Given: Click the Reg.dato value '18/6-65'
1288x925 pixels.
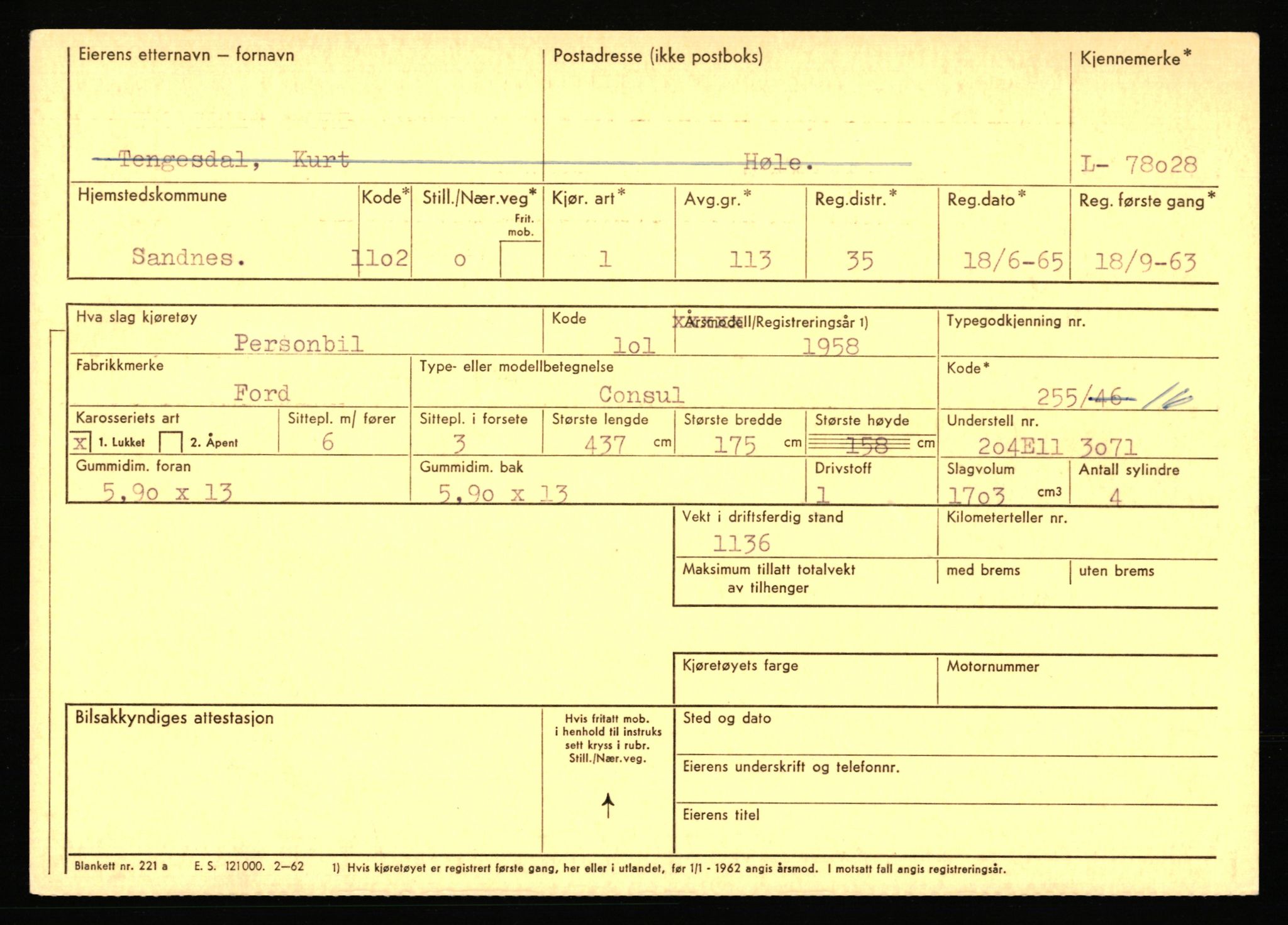Looking at the screenshot, I should click(x=1013, y=260).
